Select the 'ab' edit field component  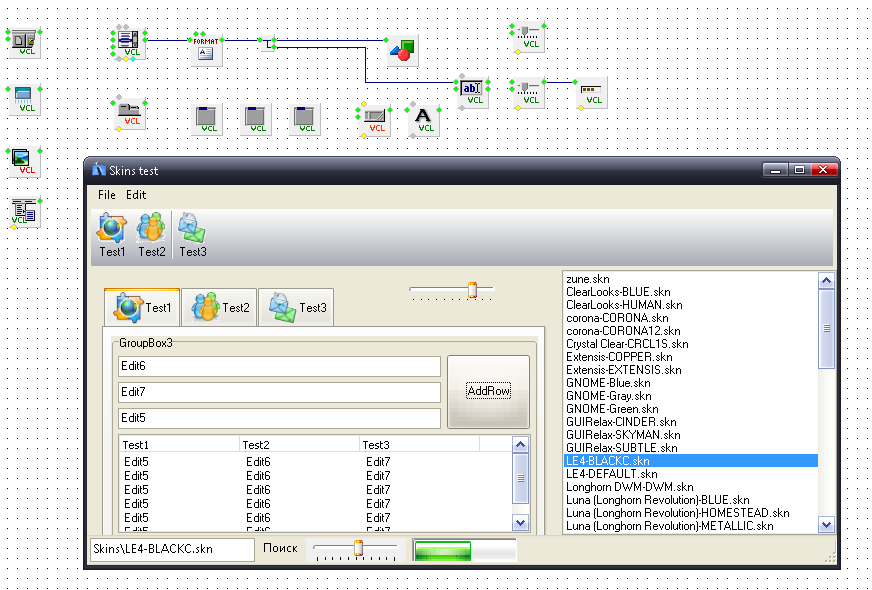point(473,91)
